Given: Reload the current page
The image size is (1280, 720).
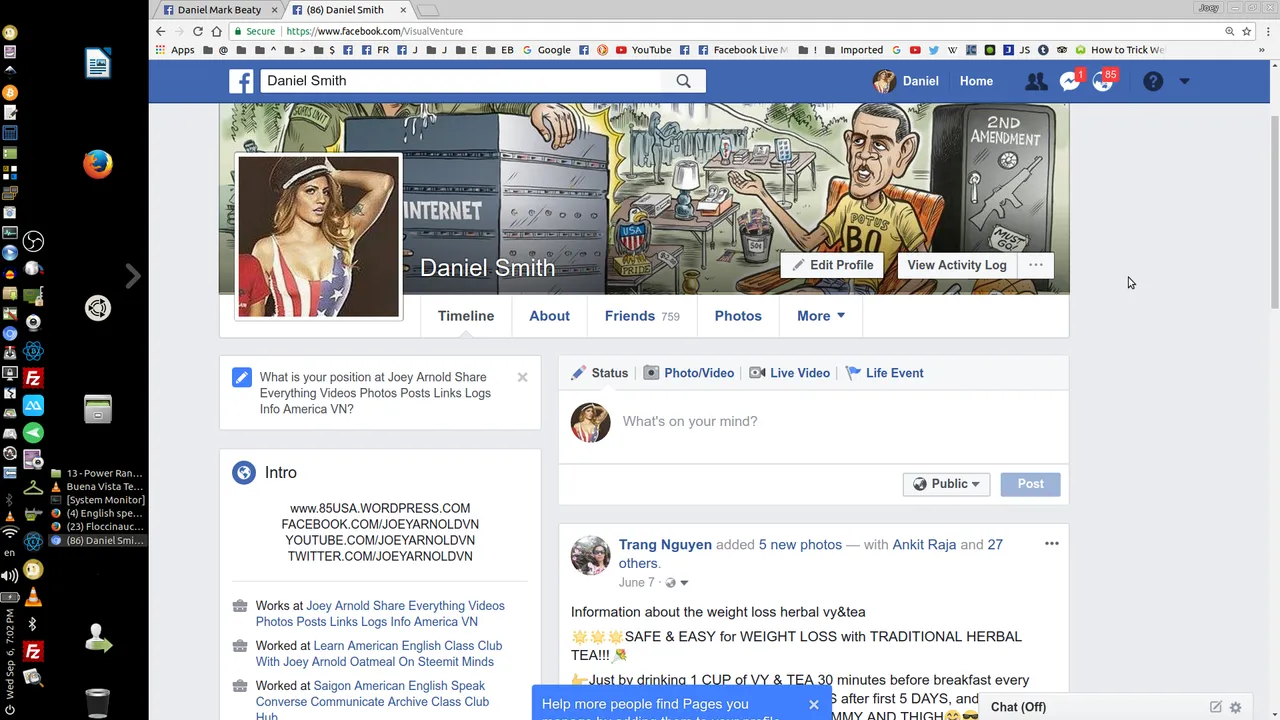Looking at the screenshot, I should (197, 31).
